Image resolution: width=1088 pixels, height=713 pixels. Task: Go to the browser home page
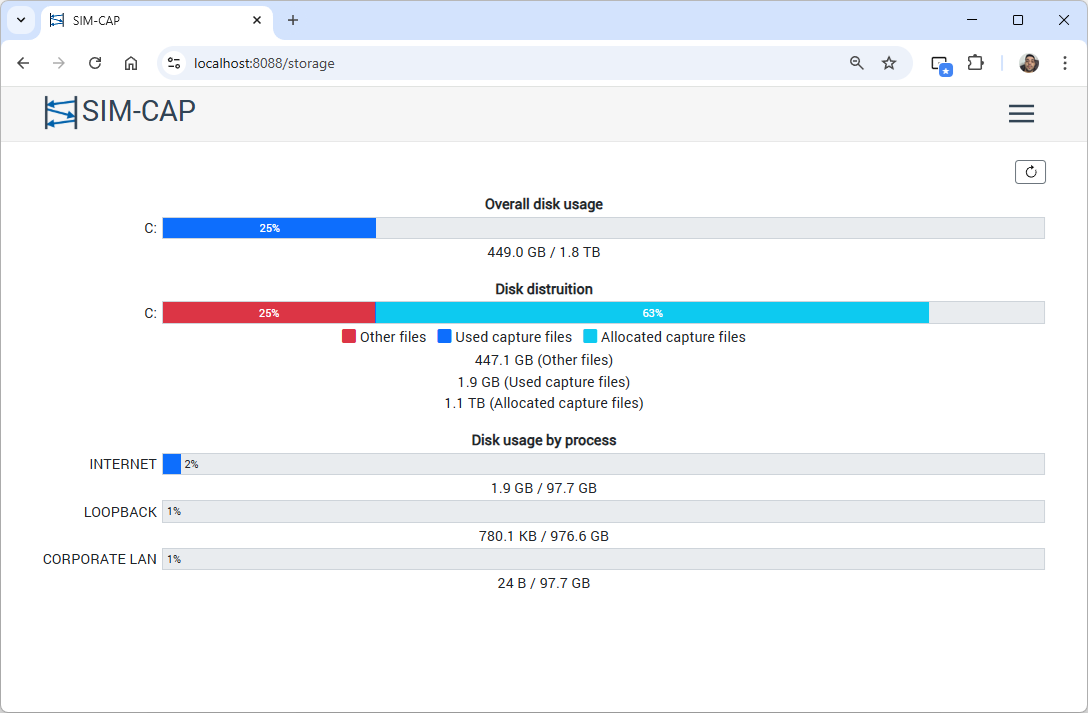(131, 63)
